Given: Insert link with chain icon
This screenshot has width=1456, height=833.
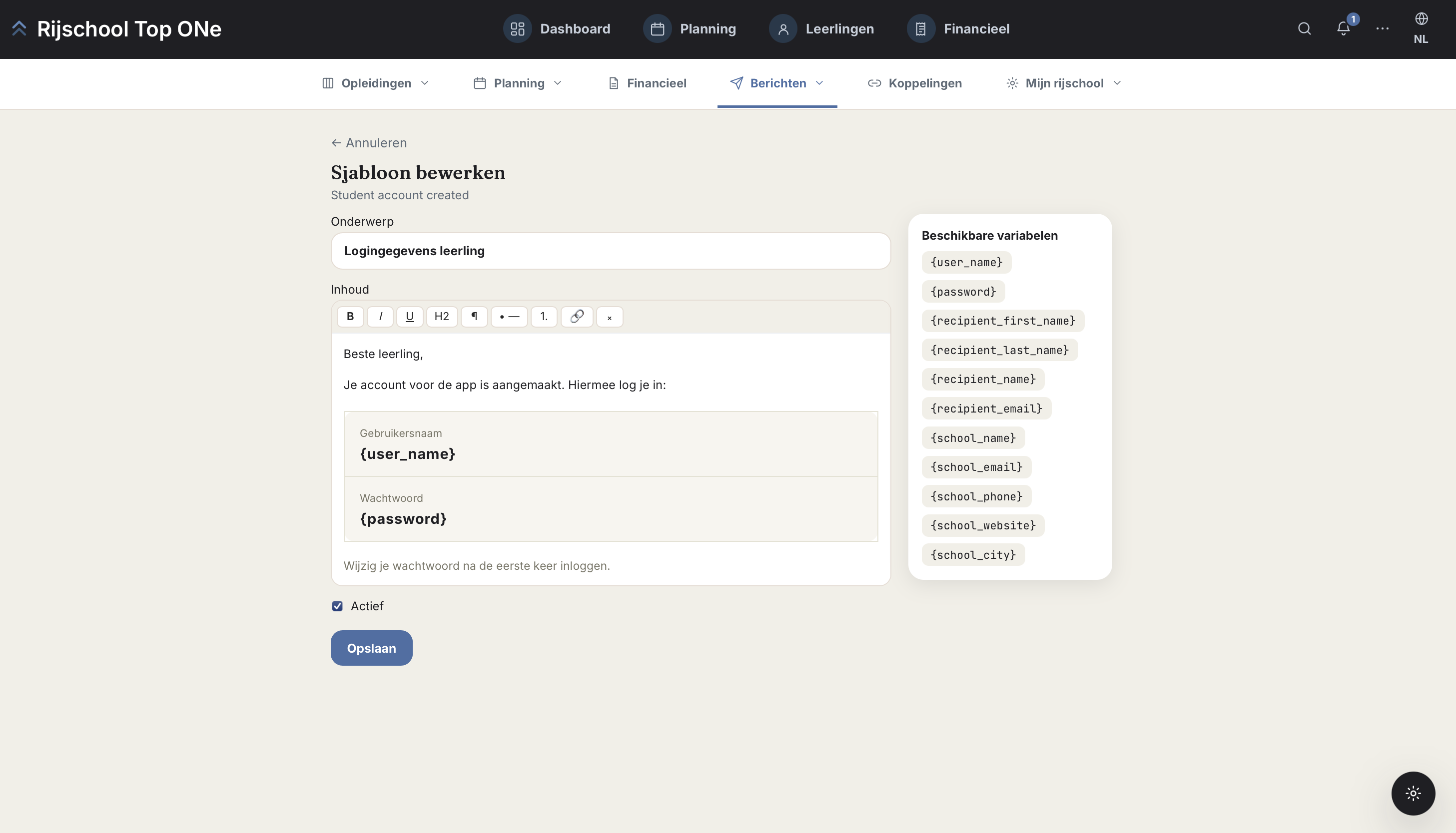Looking at the screenshot, I should point(577,317).
